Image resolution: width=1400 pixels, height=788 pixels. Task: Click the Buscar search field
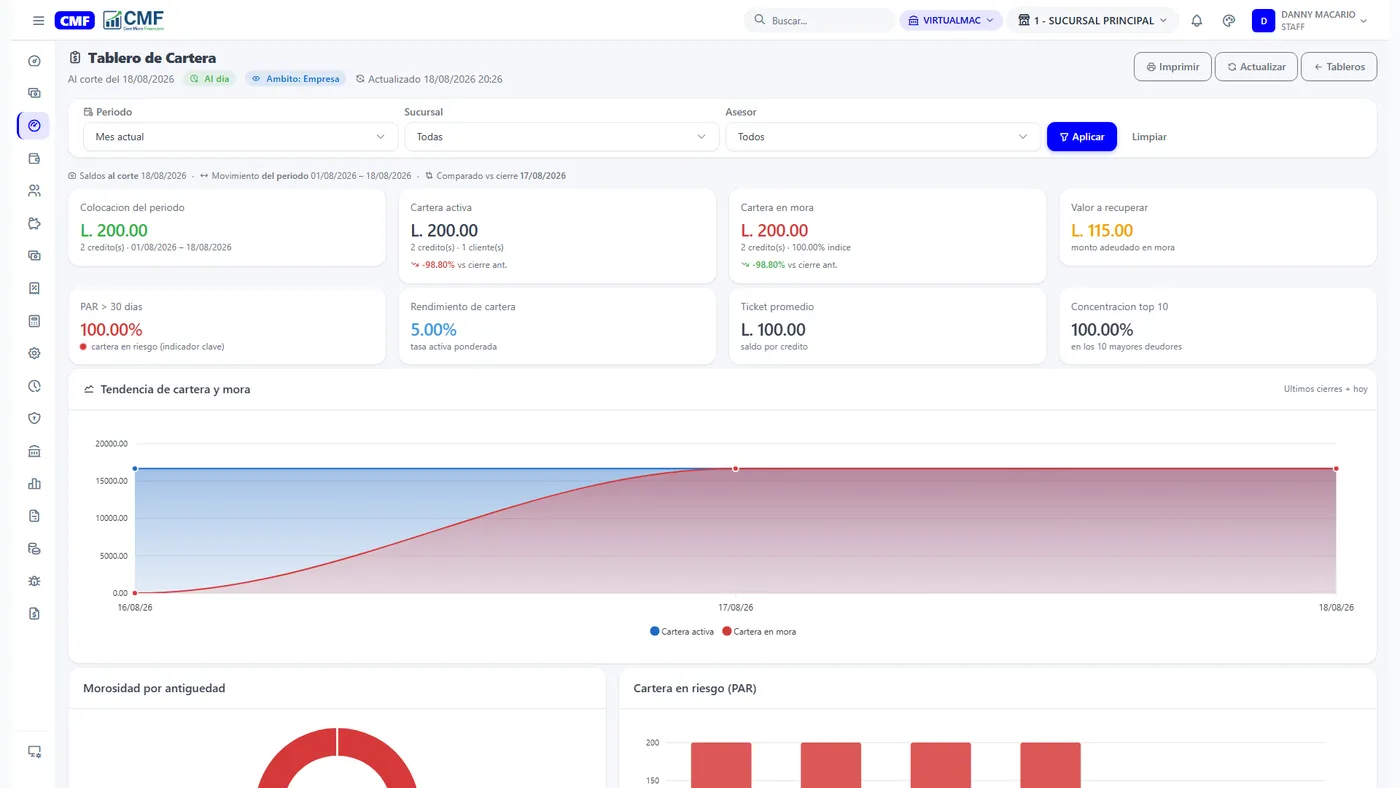pyautogui.click(x=820, y=20)
